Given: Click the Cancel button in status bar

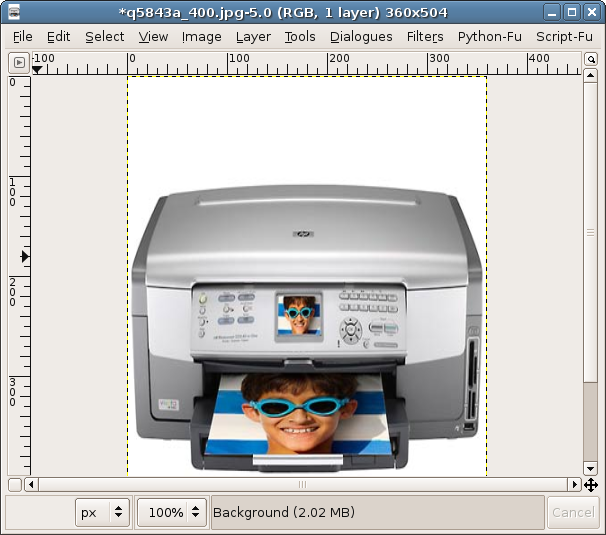Looking at the screenshot, I should pos(573,512).
